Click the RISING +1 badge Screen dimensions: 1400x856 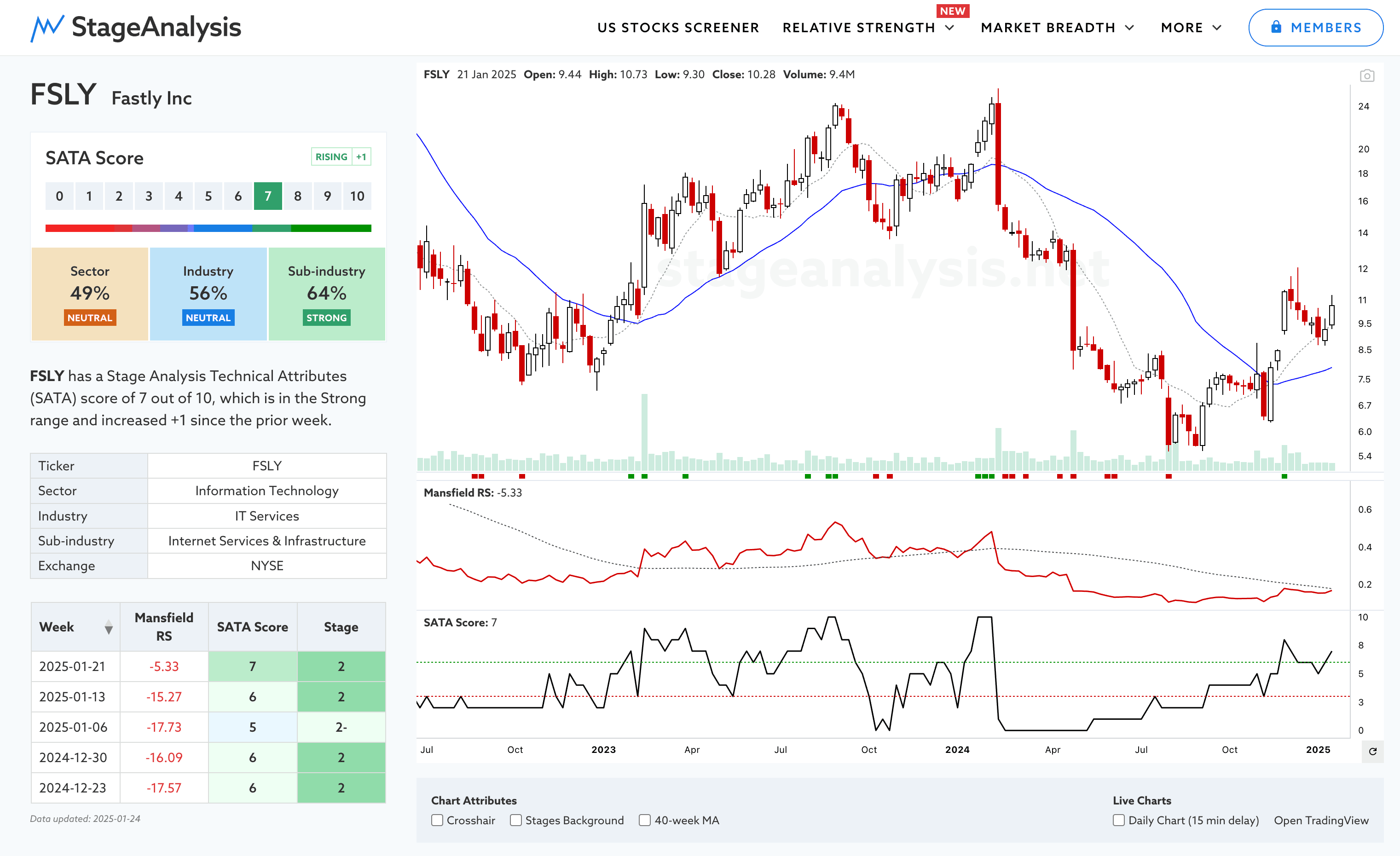click(x=341, y=157)
